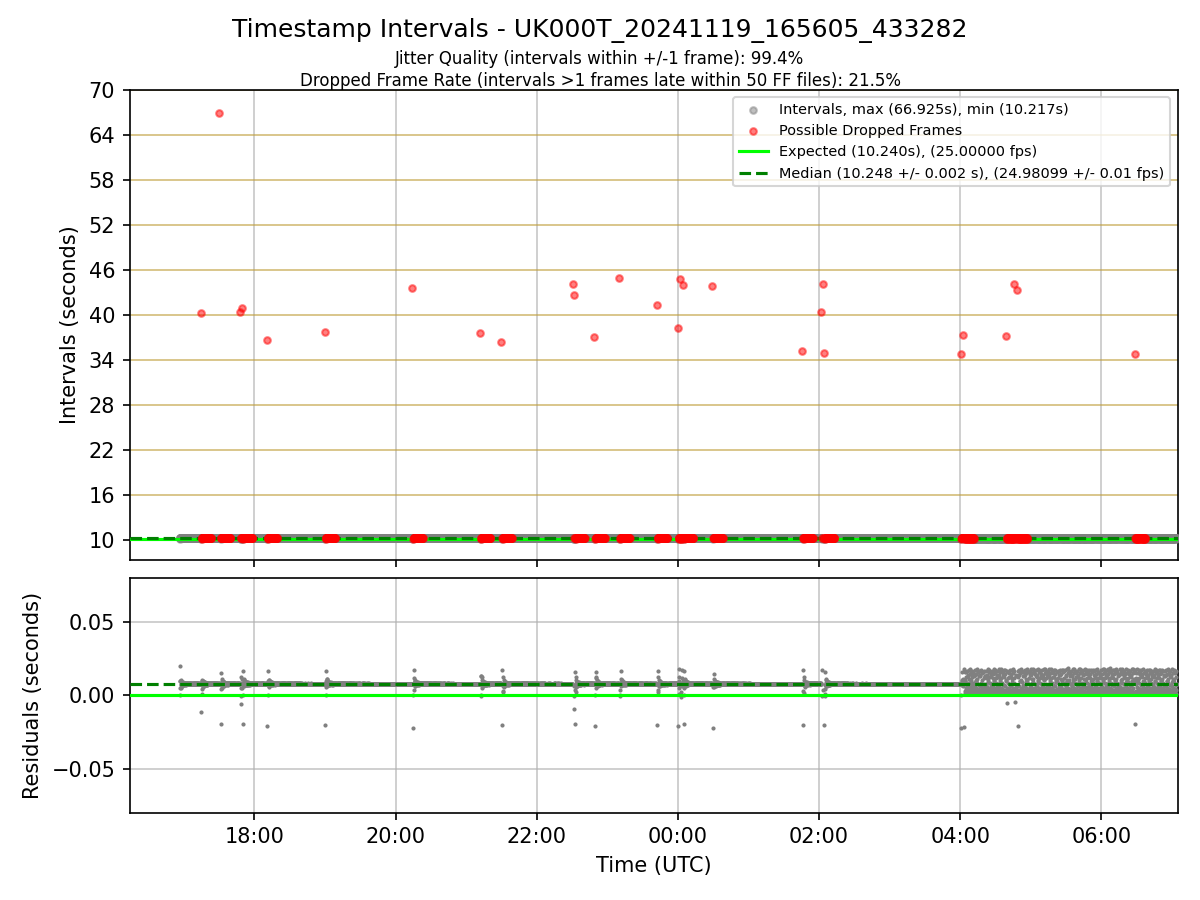Viewport: 1200px width, 900px height.
Task: Click the solid green Expected legend line
Action: (x=753, y=152)
